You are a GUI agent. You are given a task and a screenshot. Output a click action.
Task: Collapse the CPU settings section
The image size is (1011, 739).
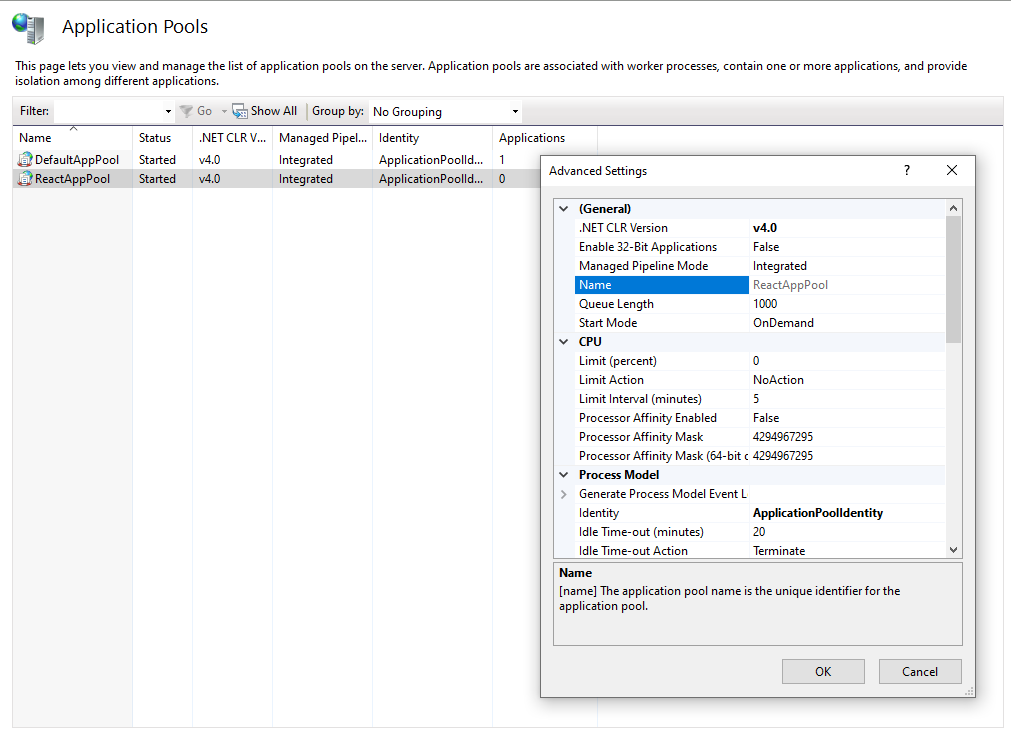[x=564, y=342]
